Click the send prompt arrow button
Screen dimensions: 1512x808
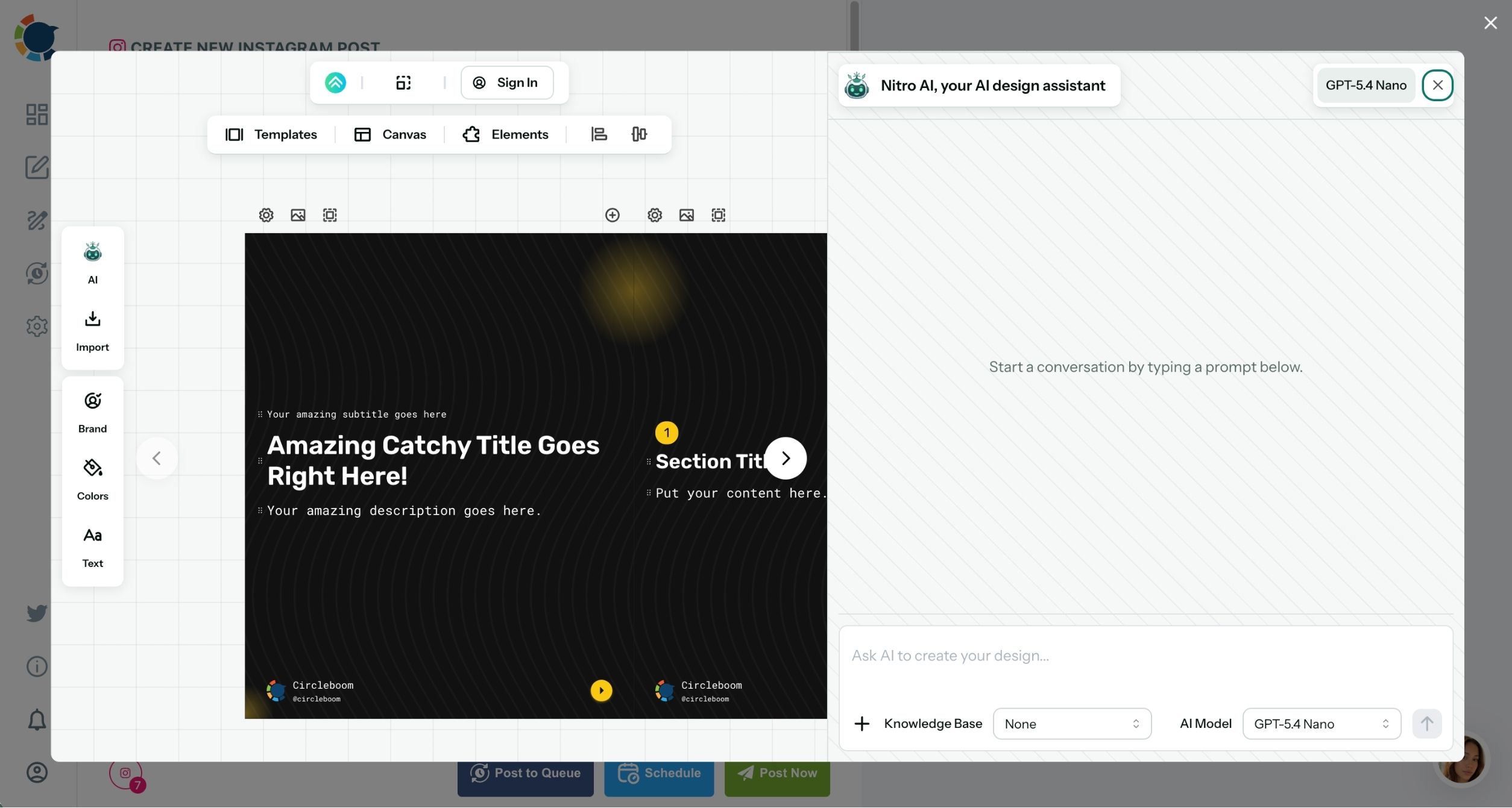click(x=1427, y=724)
